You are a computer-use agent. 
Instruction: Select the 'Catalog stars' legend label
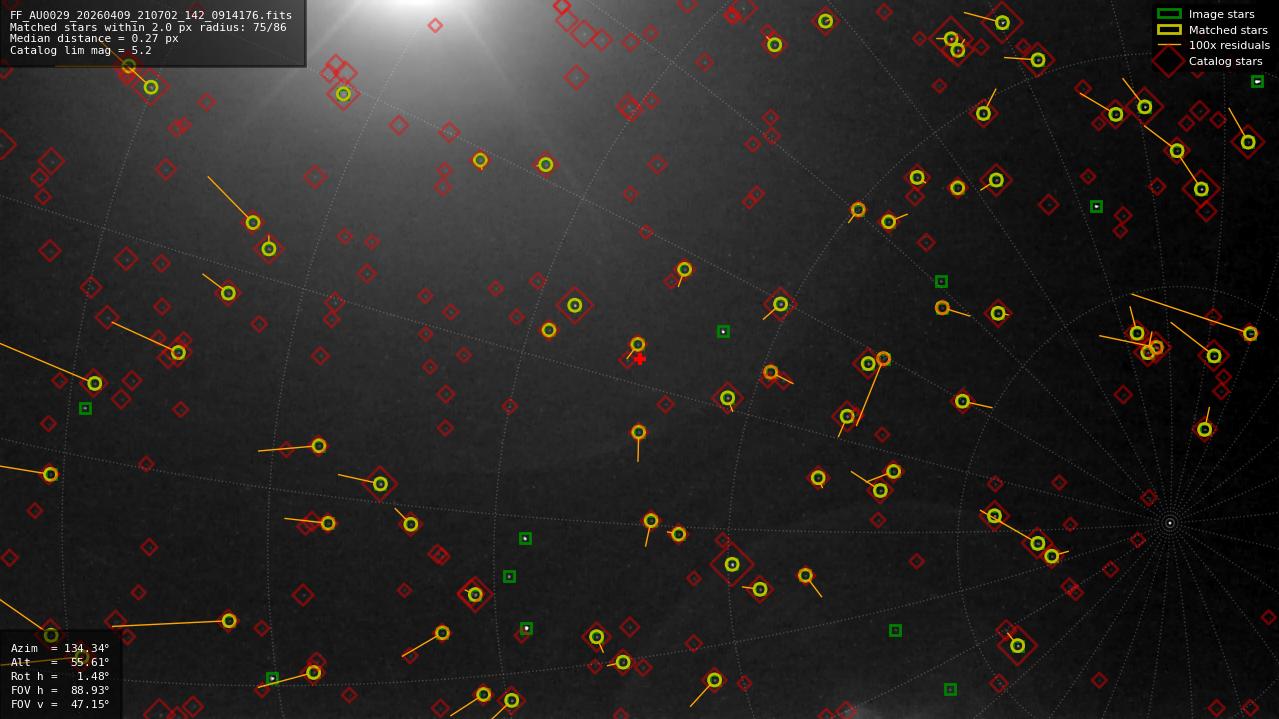[1225, 61]
